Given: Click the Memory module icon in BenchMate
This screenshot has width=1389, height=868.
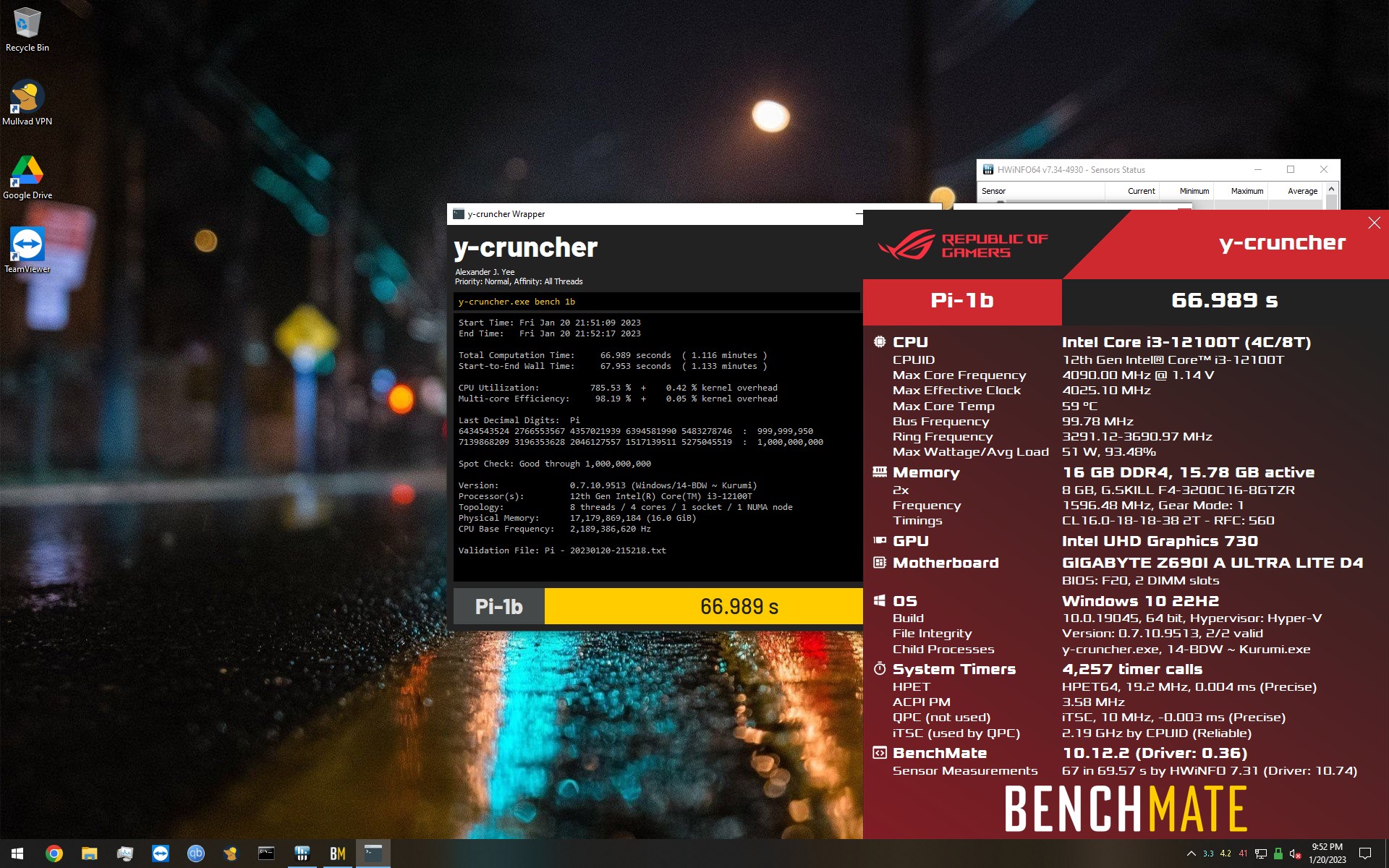Looking at the screenshot, I should coord(880,472).
